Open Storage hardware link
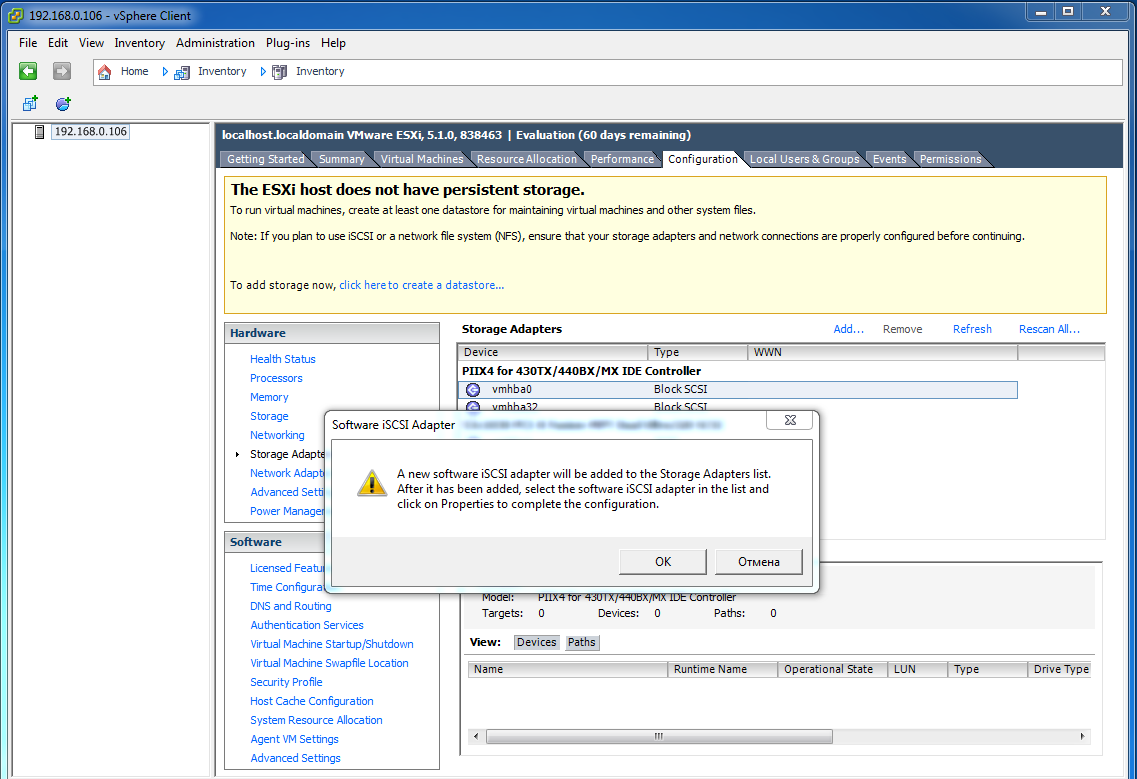Viewport: 1137px width, 779px height. pyautogui.click(x=269, y=416)
